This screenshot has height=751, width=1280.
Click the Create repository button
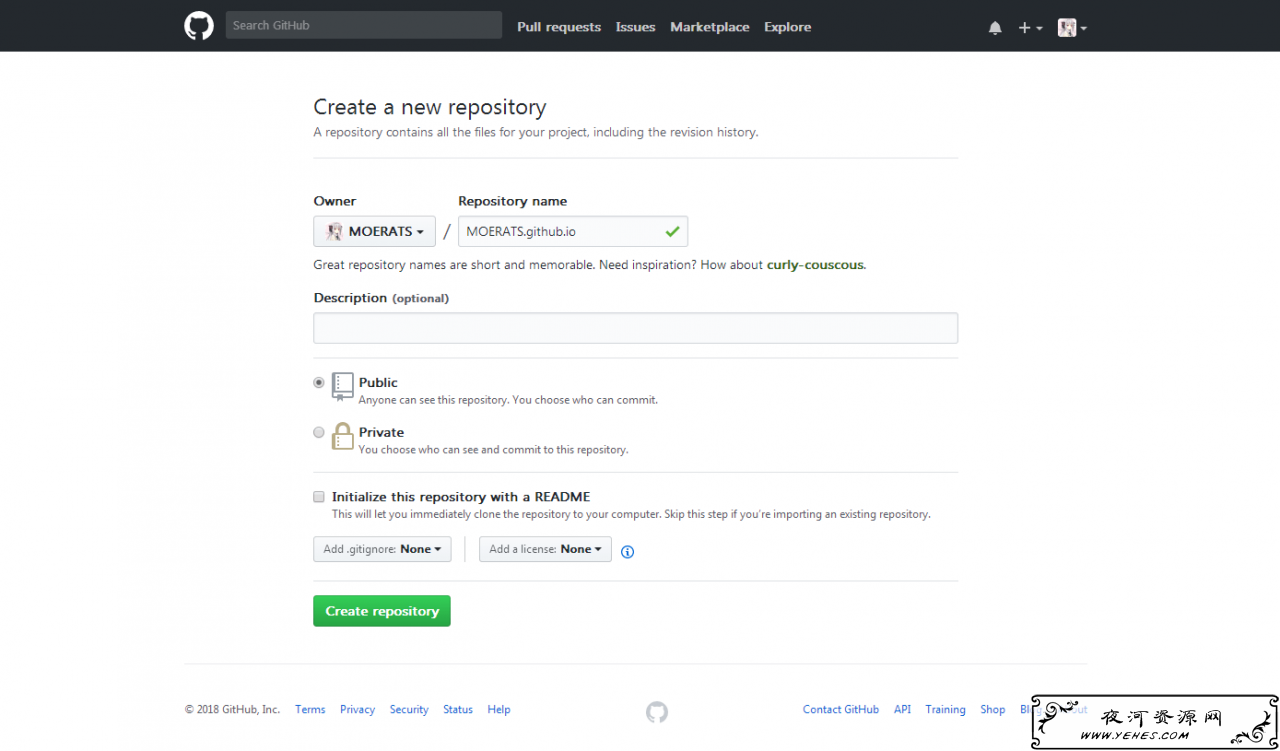pyautogui.click(x=382, y=611)
